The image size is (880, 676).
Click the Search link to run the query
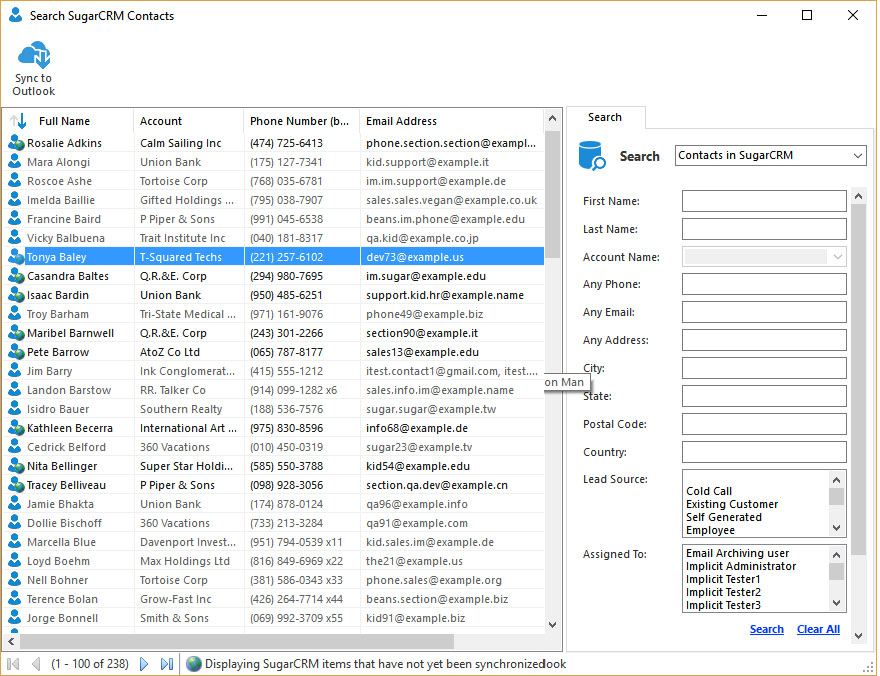click(x=766, y=629)
